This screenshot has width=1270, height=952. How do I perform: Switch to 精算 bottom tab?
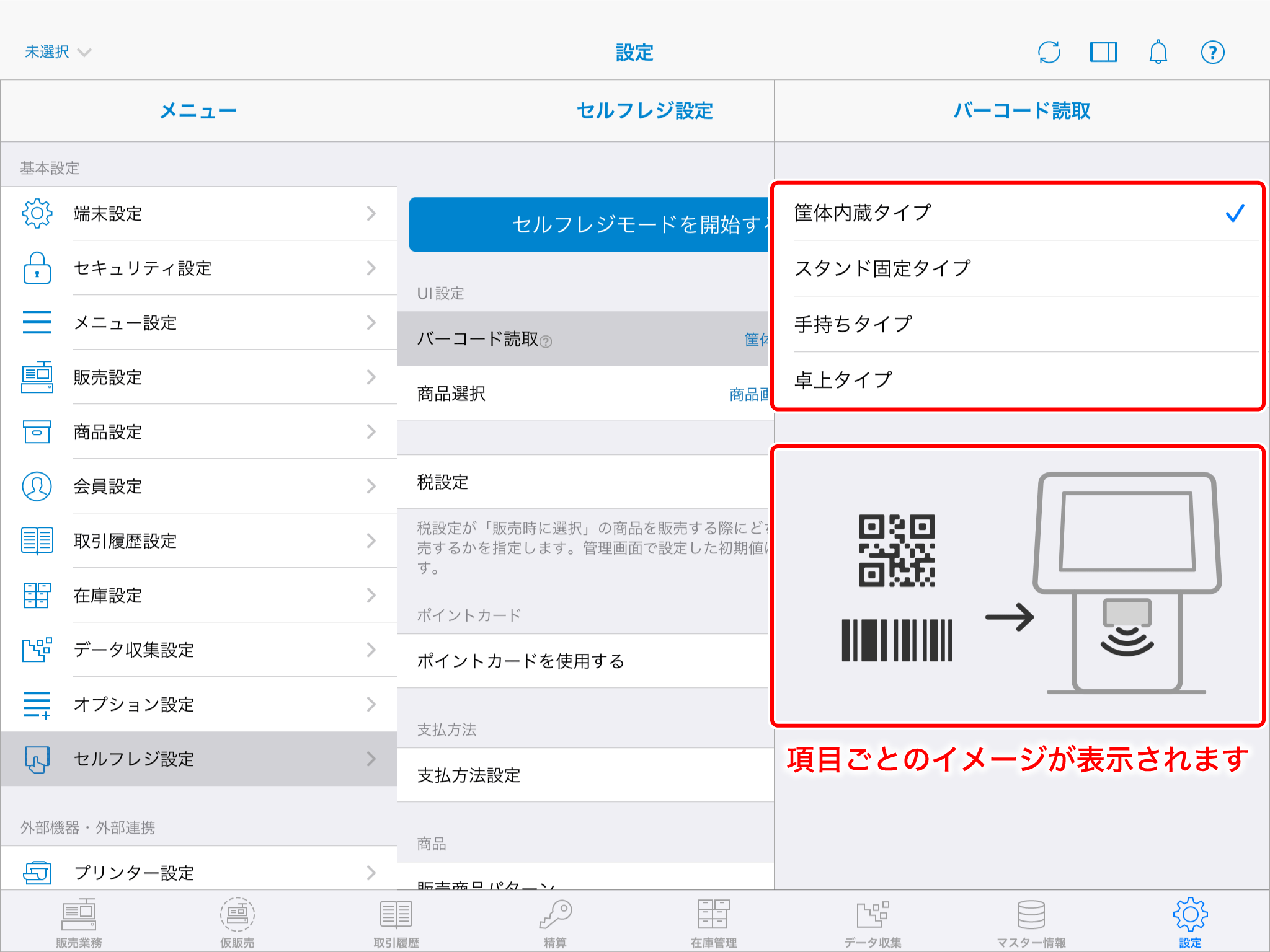click(x=555, y=923)
